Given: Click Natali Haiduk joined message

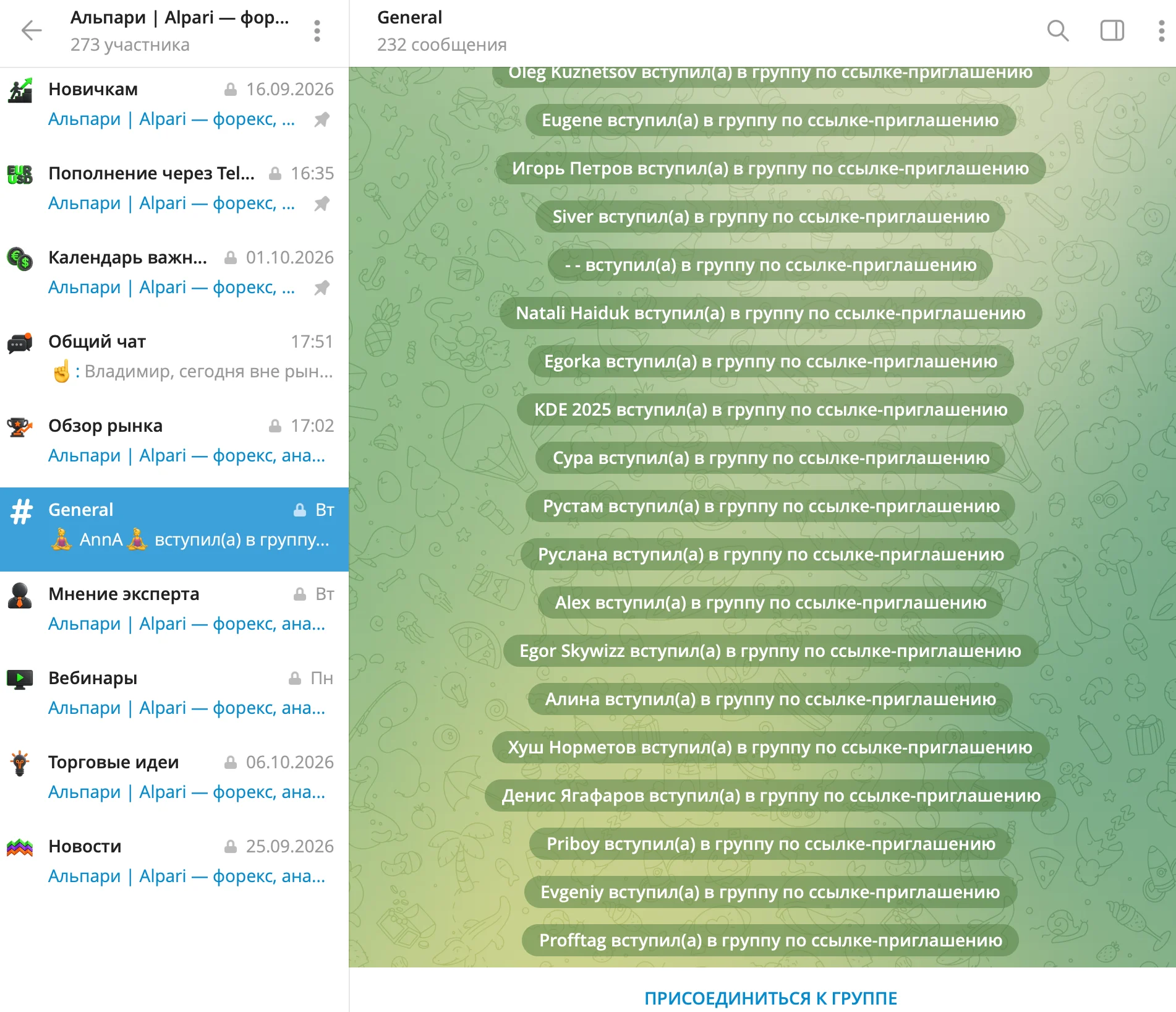Looking at the screenshot, I should click(x=770, y=313).
